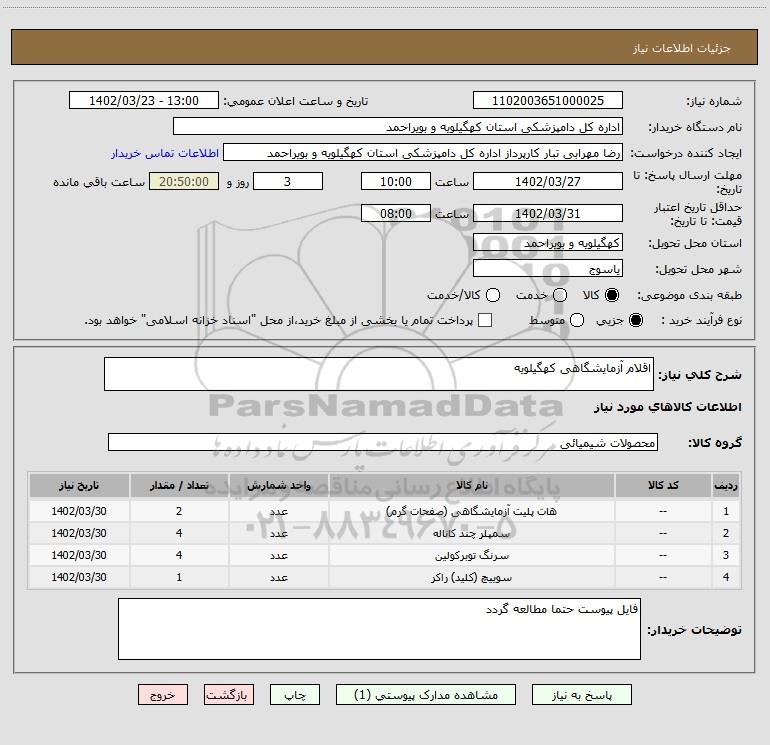Click quantity 4 in the سمپلر row
Viewport: 770px width, 745px height.
click(179, 533)
